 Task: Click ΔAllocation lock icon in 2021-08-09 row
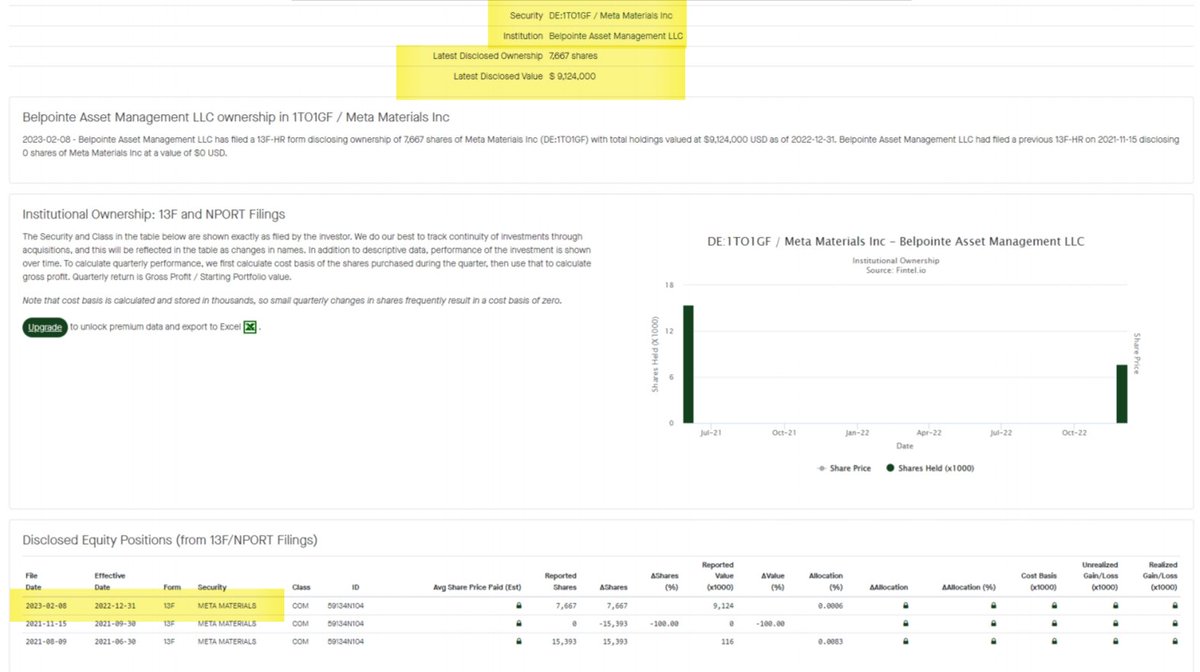click(905, 642)
